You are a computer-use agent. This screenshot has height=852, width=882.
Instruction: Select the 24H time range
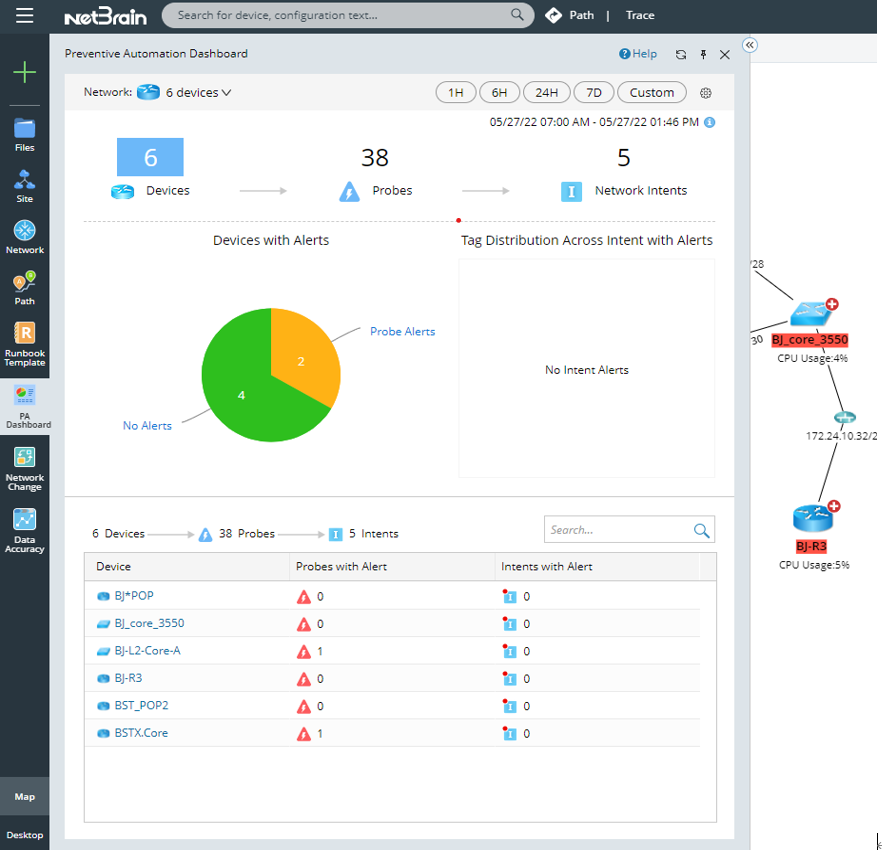pos(546,92)
